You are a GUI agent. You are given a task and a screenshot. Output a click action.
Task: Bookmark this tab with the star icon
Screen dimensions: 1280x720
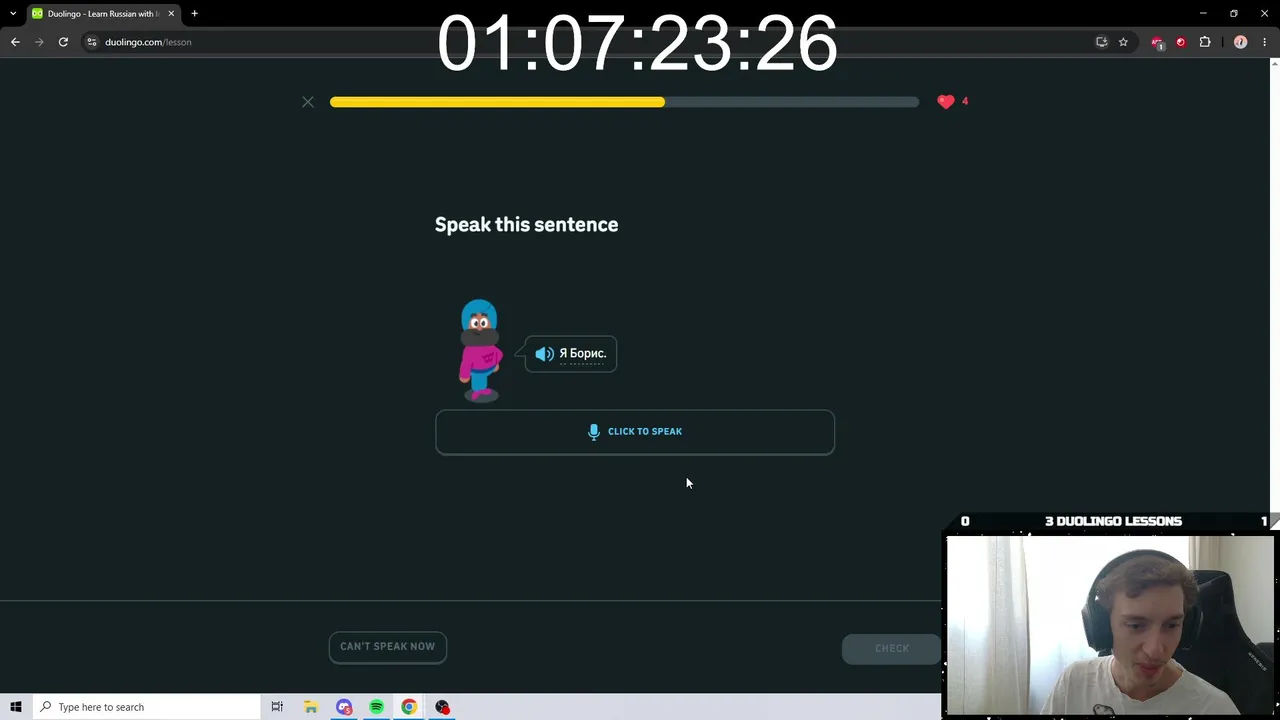click(1123, 42)
